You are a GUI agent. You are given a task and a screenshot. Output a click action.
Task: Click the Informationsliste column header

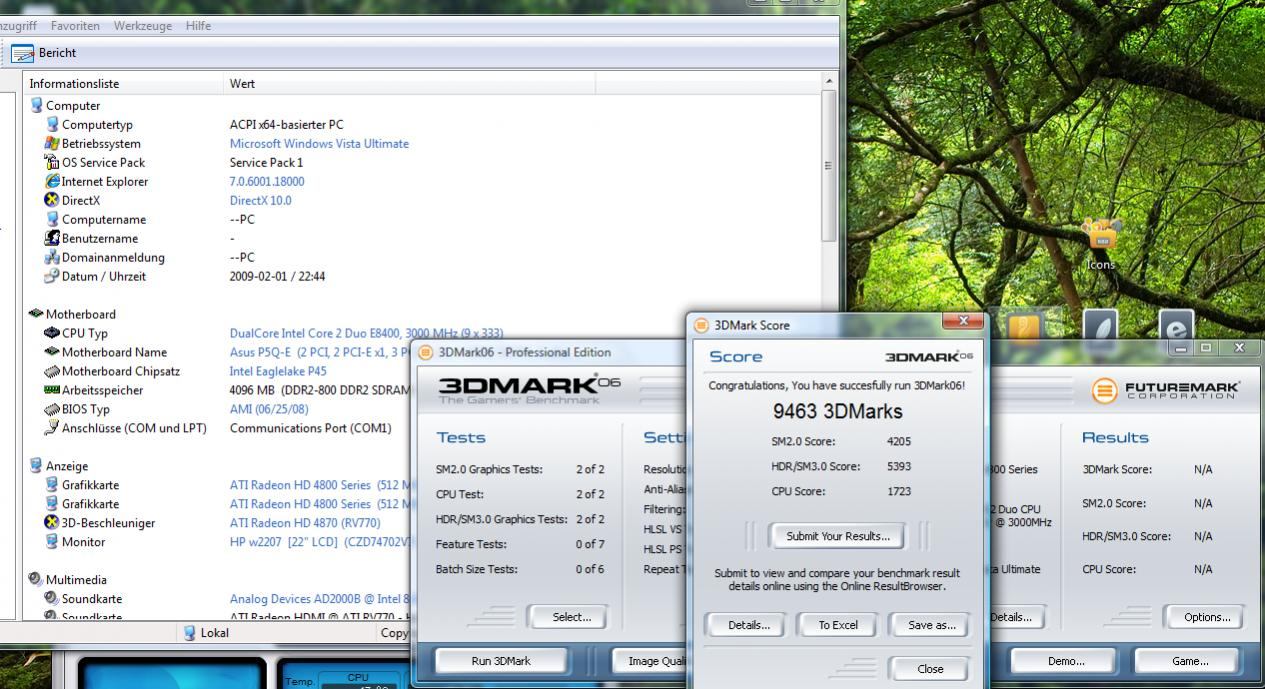coord(124,83)
